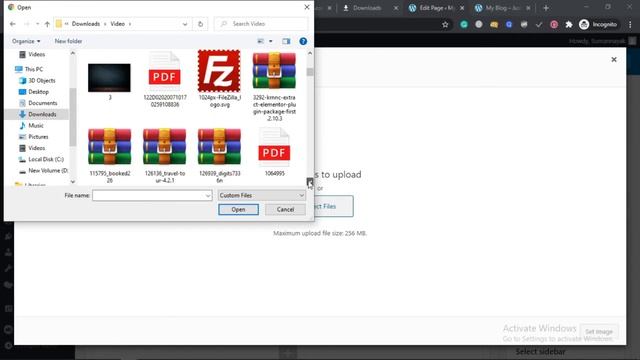Refresh the Video folder listing
The height and width of the screenshot is (360, 640).
pyautogui.click(x=200, y=24)
